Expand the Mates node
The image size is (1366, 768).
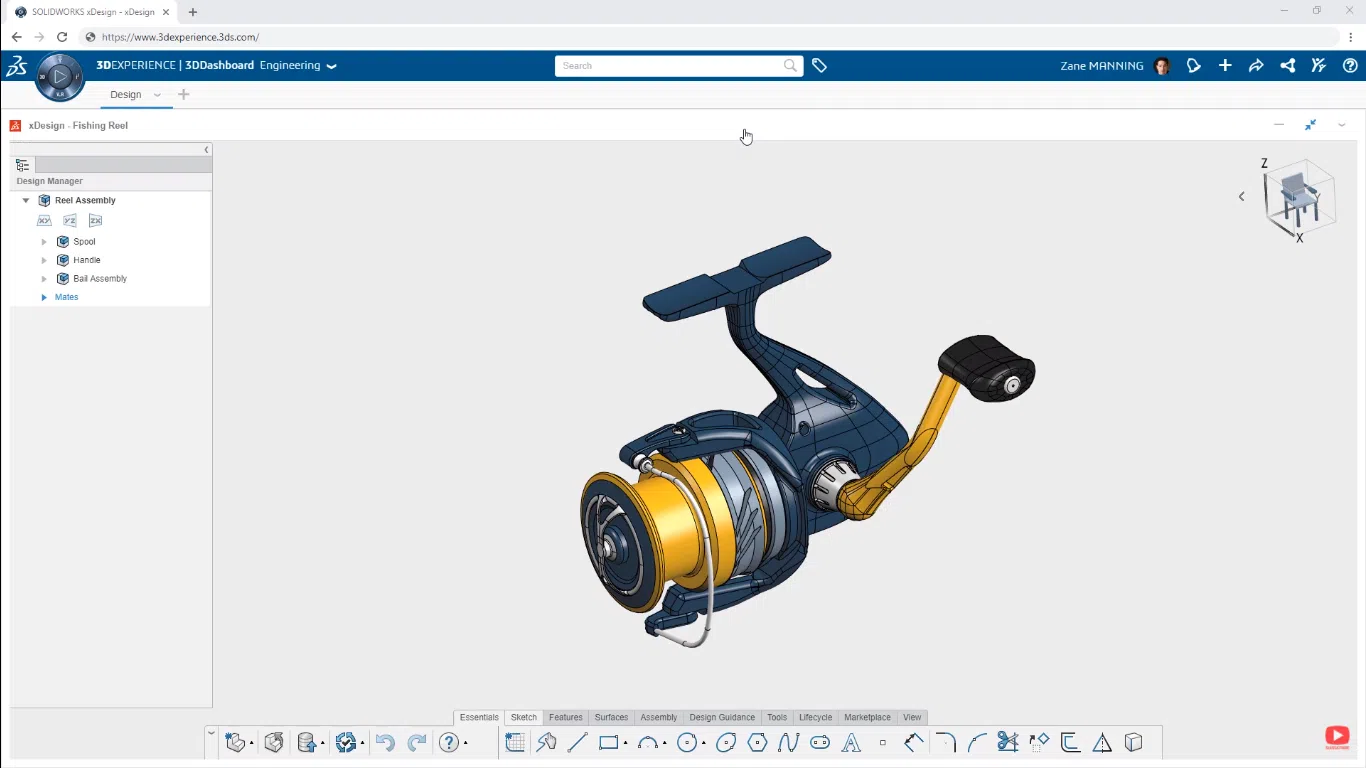point(44,297)
